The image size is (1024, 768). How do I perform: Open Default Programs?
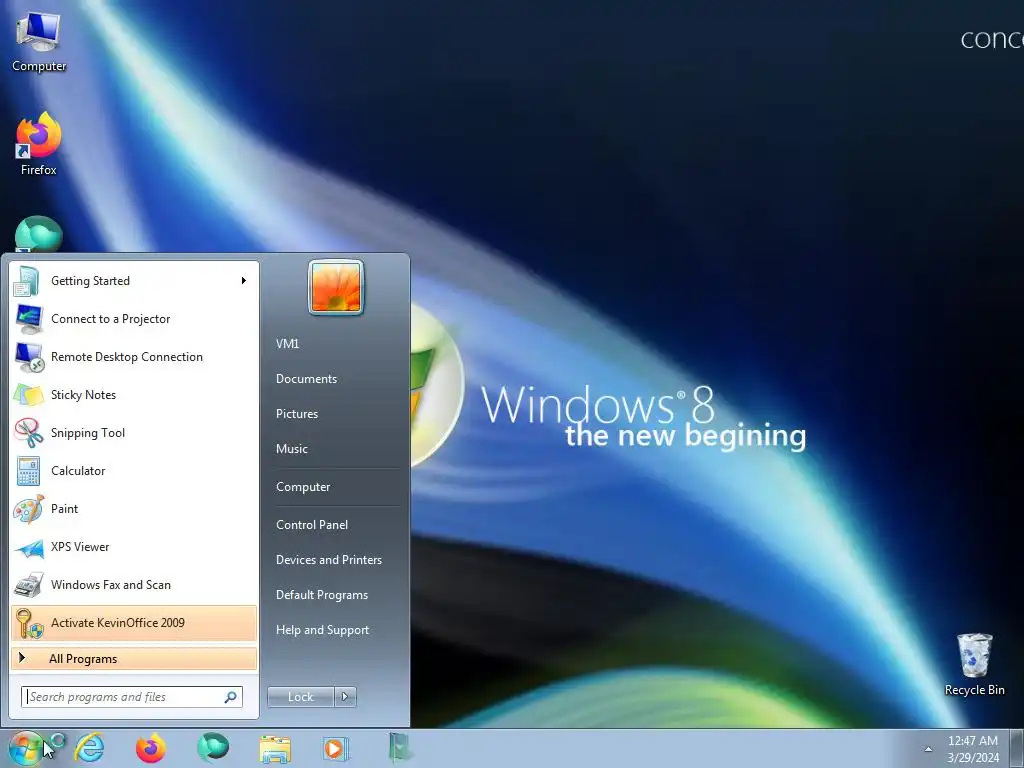[x=322, y=595]
